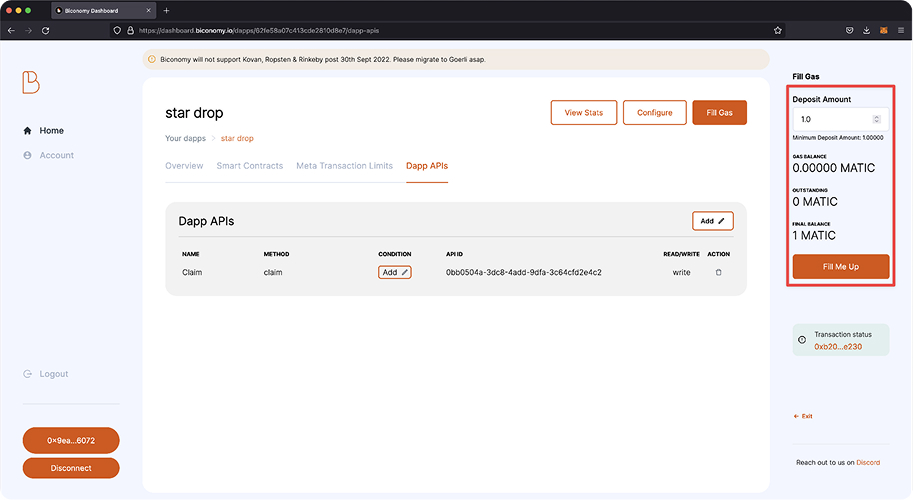Click the Pocket save icon

click(x=850, y=30)
